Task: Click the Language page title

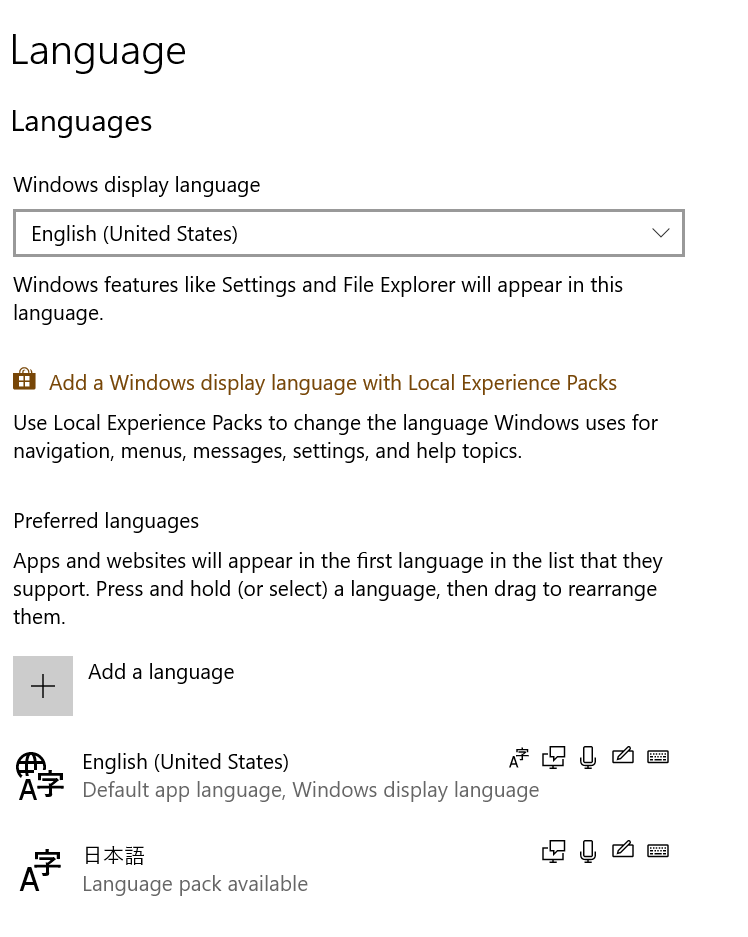Action: (x=99, y=53)
